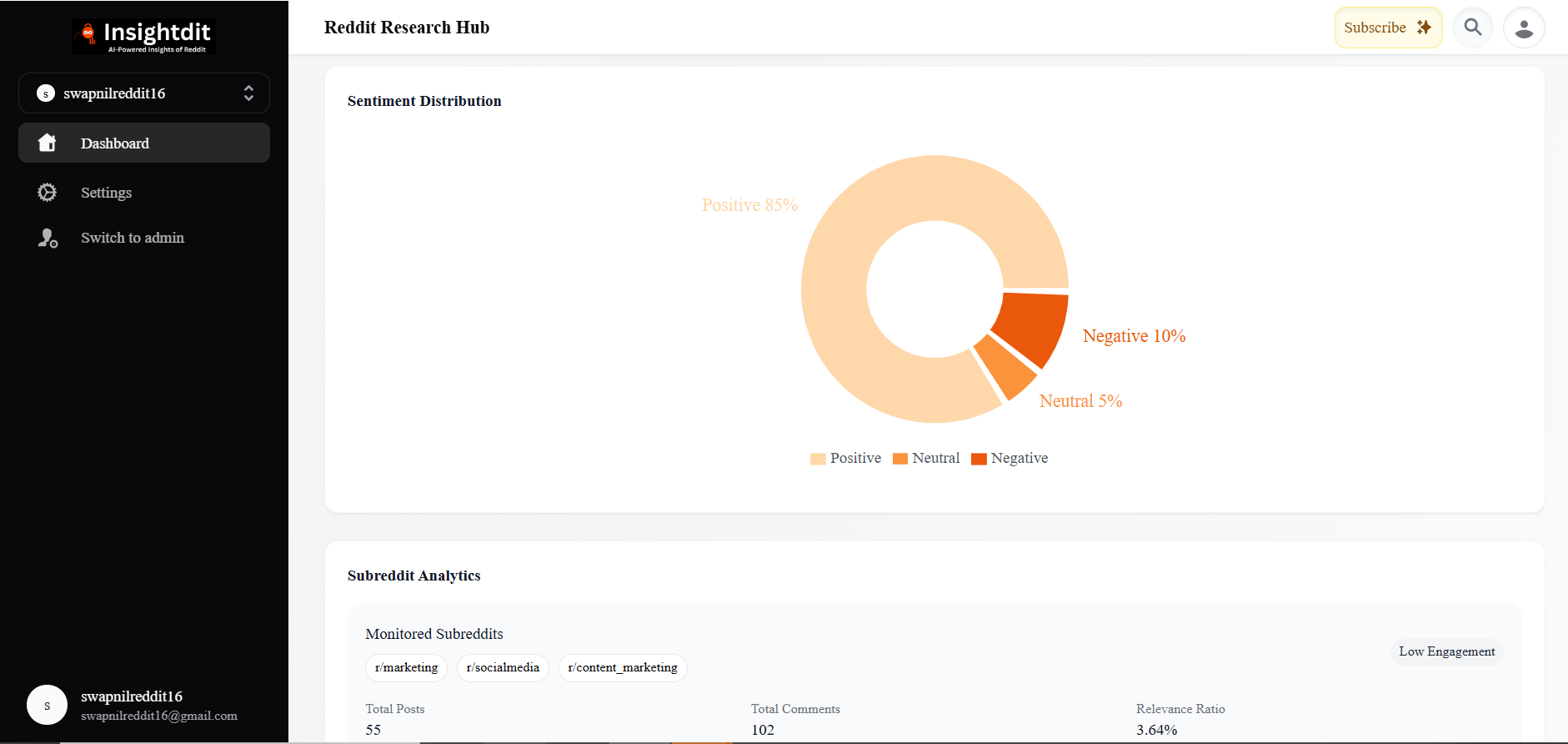Click the Dashboard home icon

48,143
